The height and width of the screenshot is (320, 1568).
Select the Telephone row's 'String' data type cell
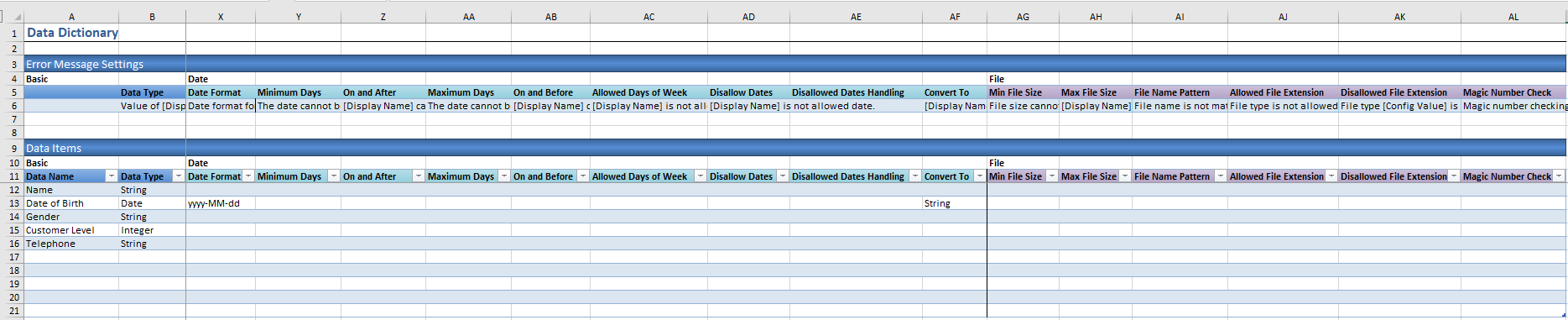pos(152,244)
